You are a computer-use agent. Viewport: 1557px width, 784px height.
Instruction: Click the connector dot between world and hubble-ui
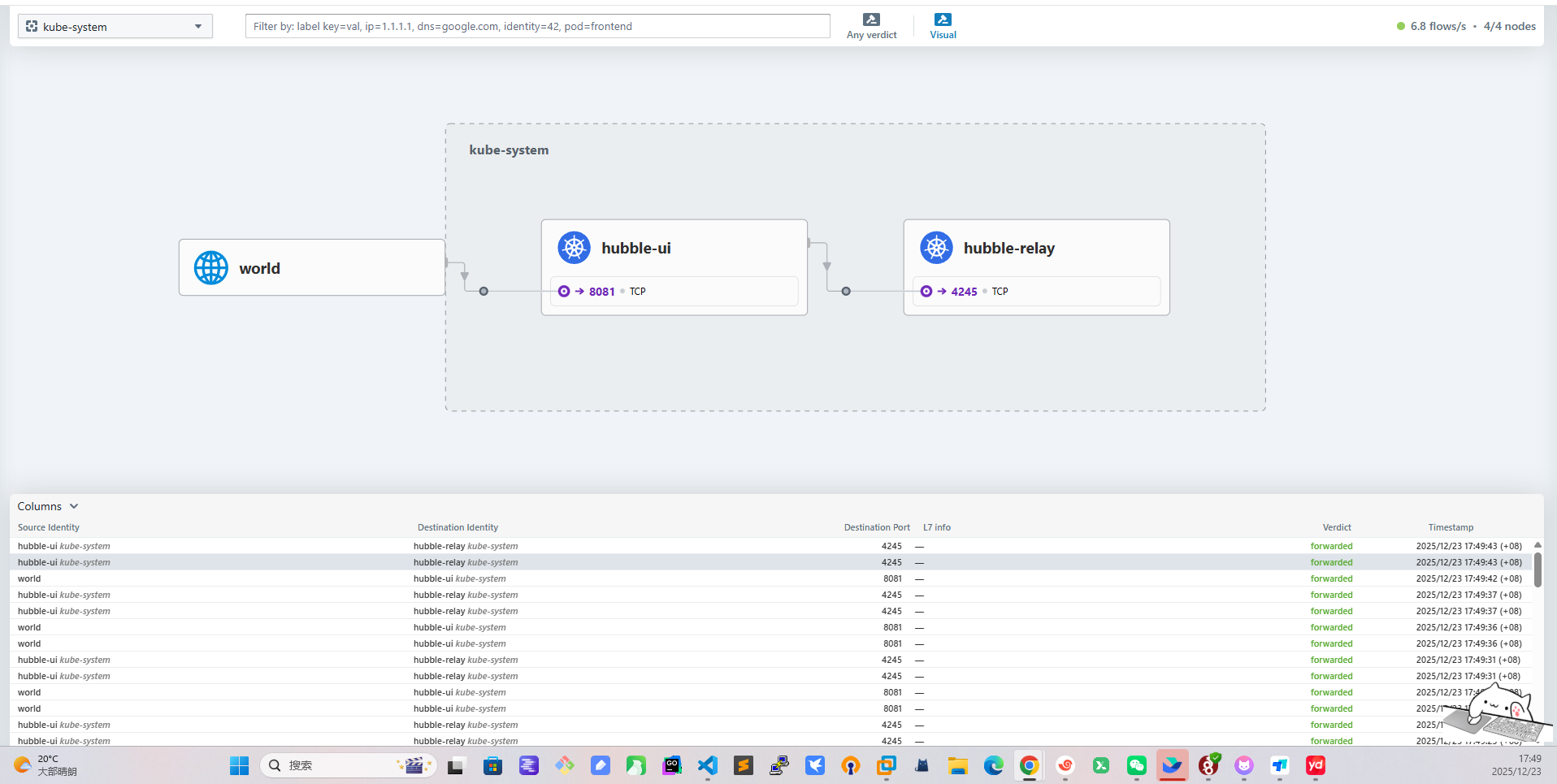(484, 292)
